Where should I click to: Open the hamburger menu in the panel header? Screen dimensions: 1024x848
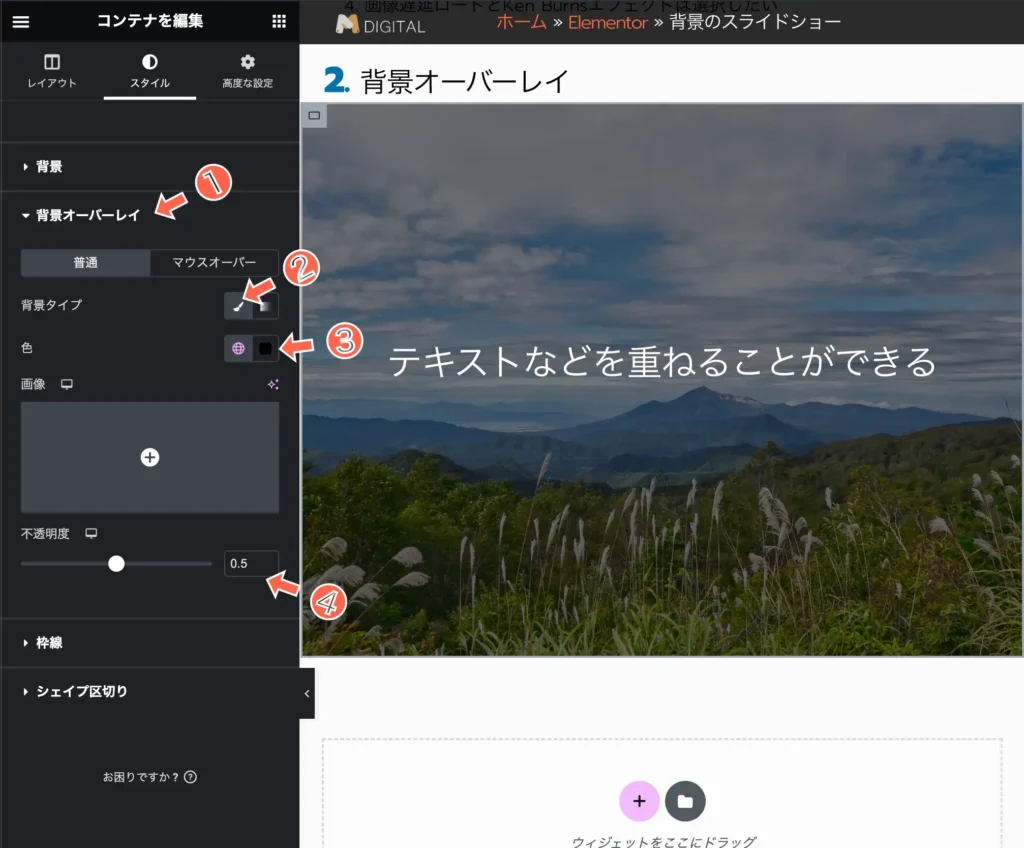tap(20, 22)
